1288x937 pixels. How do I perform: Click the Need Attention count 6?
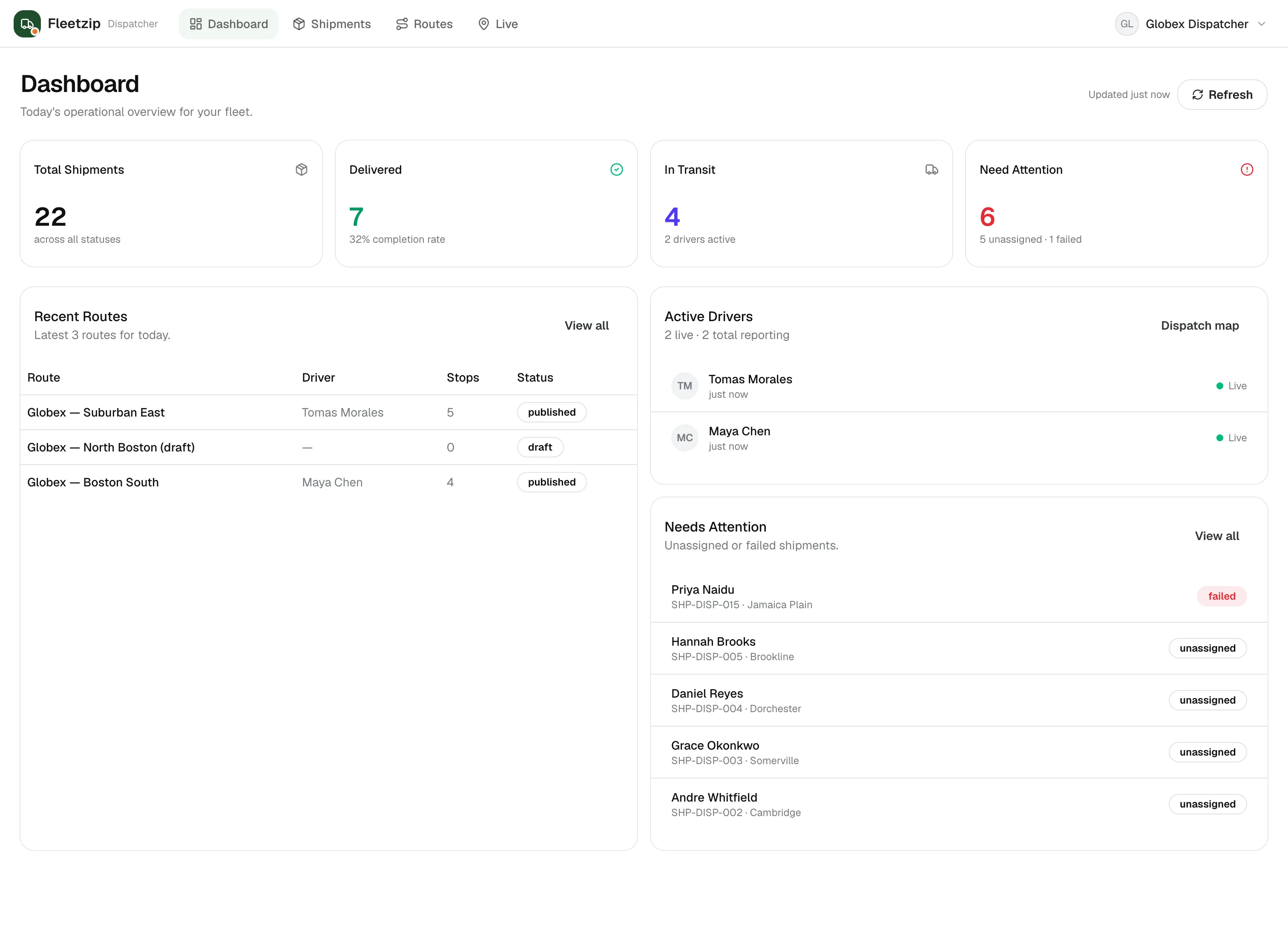(988, 217)
